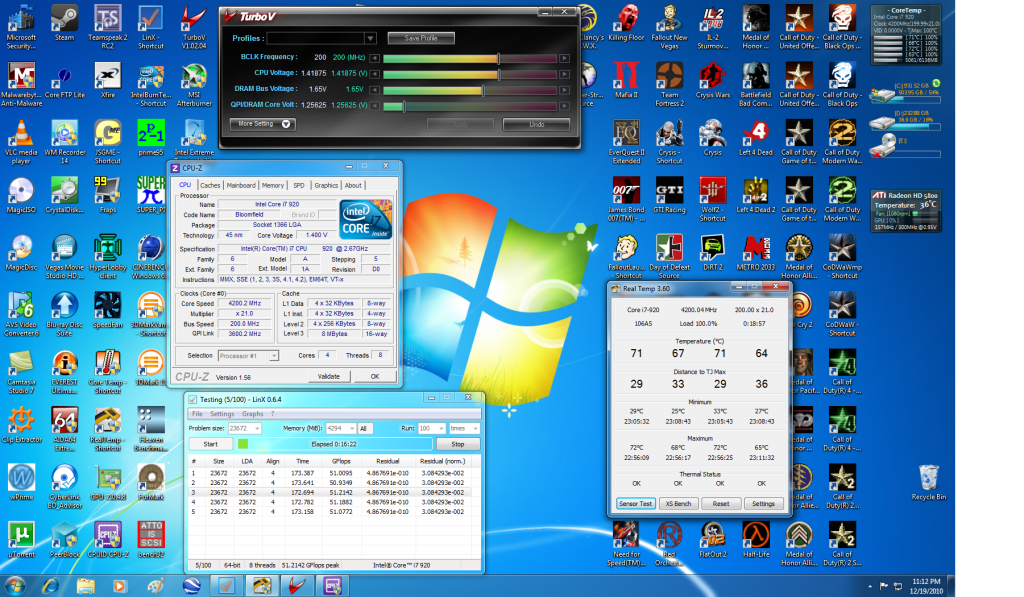Open the Killing Floor game icon
Image resolution: width=1024 pixels, height=597 pixels.
click(x=626, y=22)
